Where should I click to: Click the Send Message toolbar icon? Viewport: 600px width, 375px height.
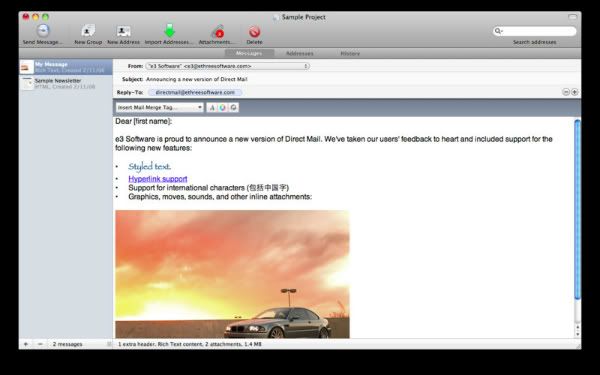click(43, 31)
